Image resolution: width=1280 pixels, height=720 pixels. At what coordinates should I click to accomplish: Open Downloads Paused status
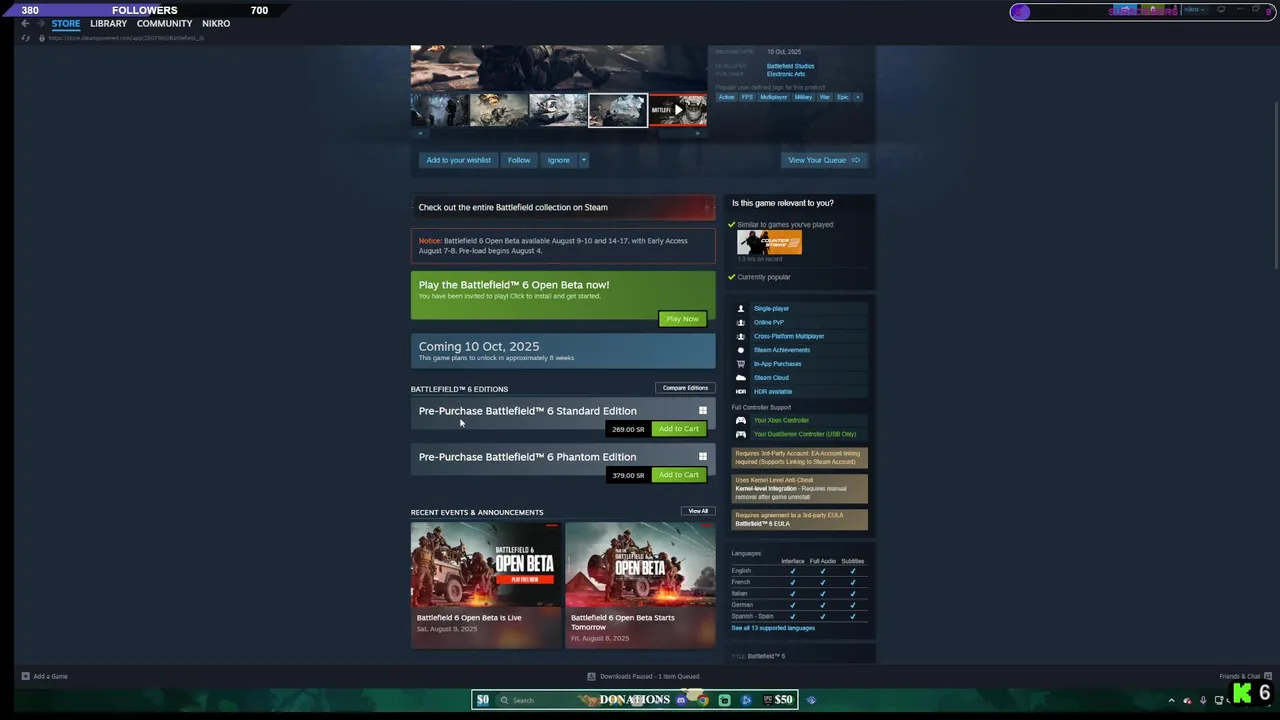(x=643, y=676)
